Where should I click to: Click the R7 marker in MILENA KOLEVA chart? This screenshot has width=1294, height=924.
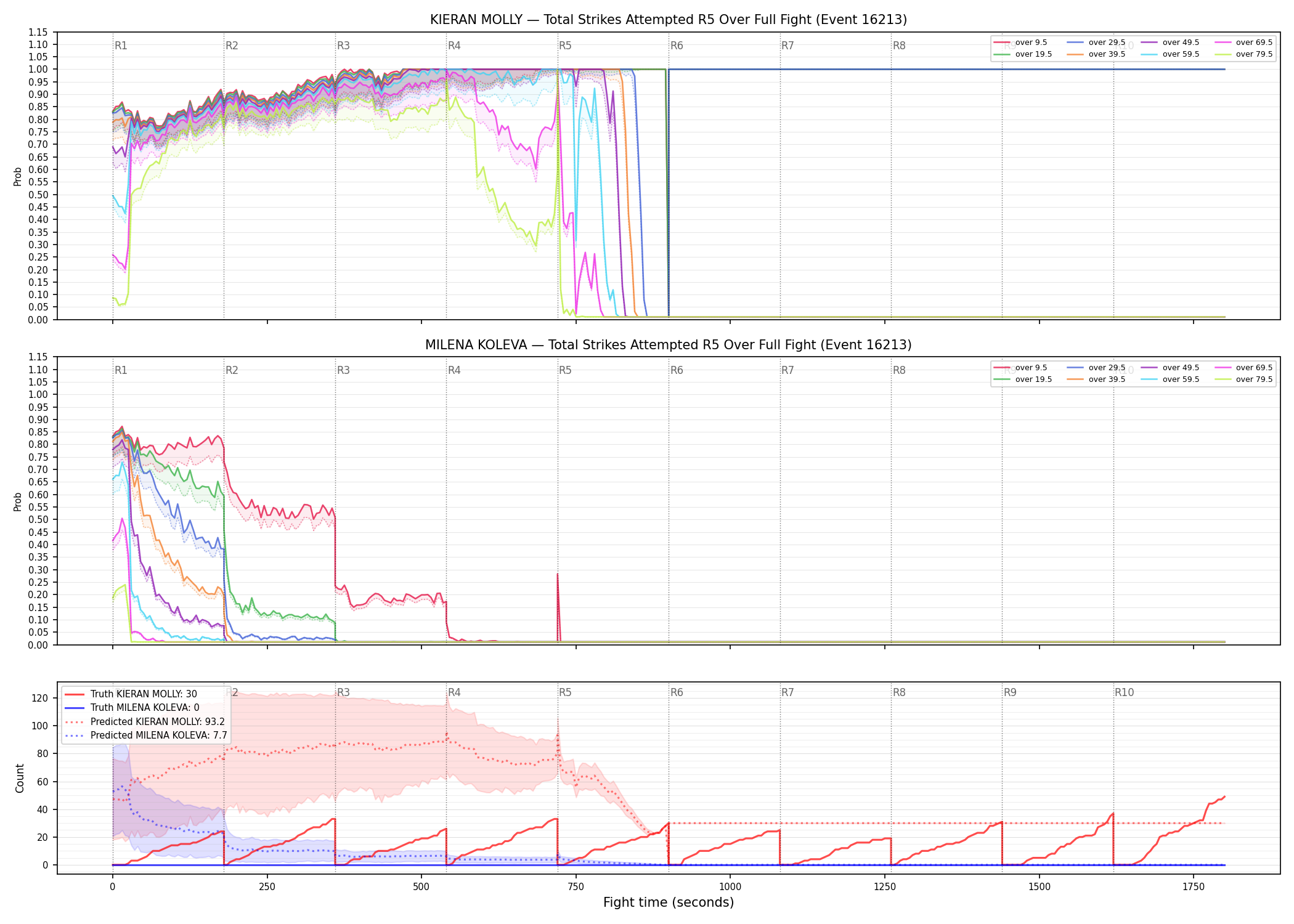787,370
